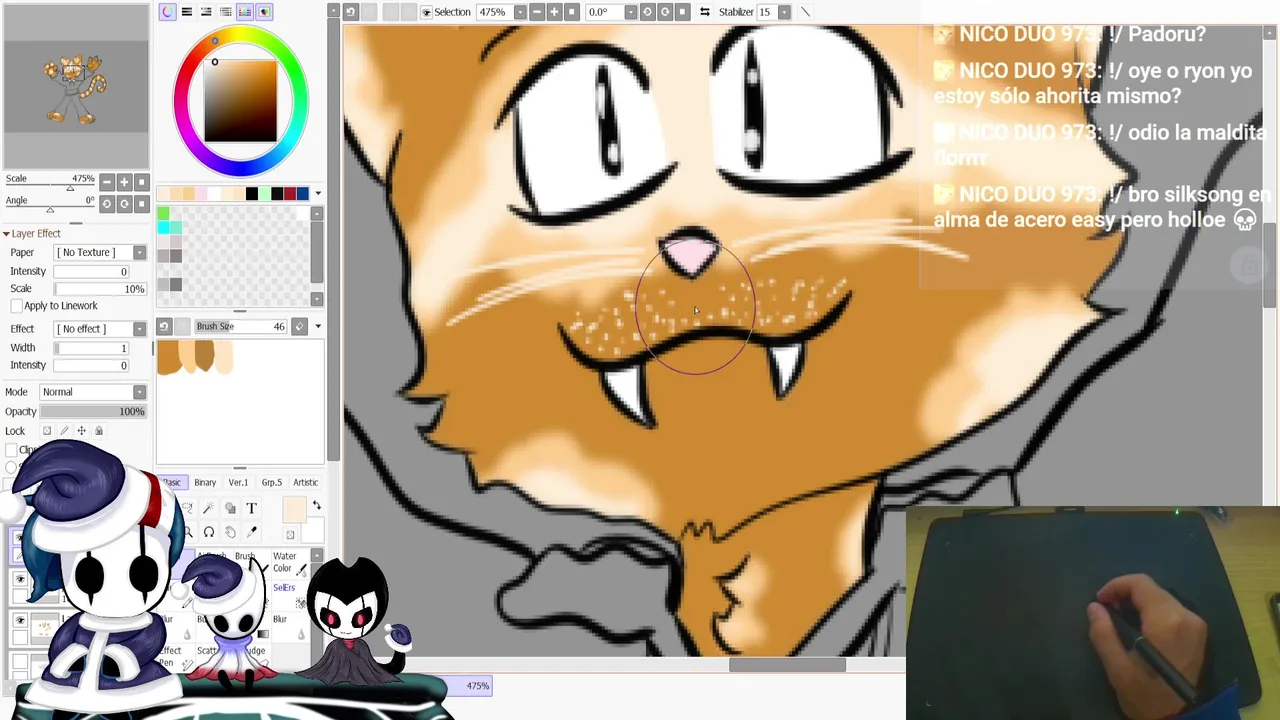Open the rotation angle dropdown in toolbar

630,12
